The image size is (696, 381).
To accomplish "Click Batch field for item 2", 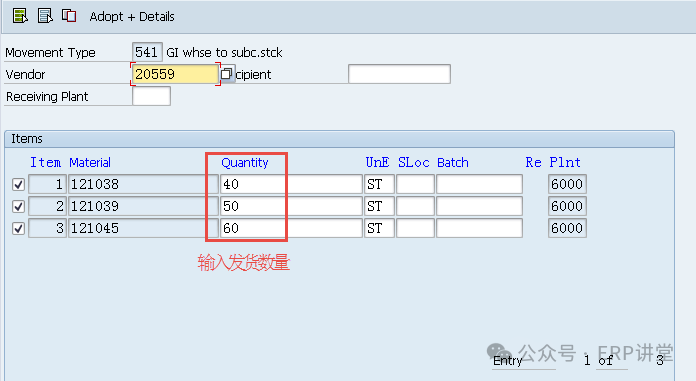I will (x=479, y=206).
